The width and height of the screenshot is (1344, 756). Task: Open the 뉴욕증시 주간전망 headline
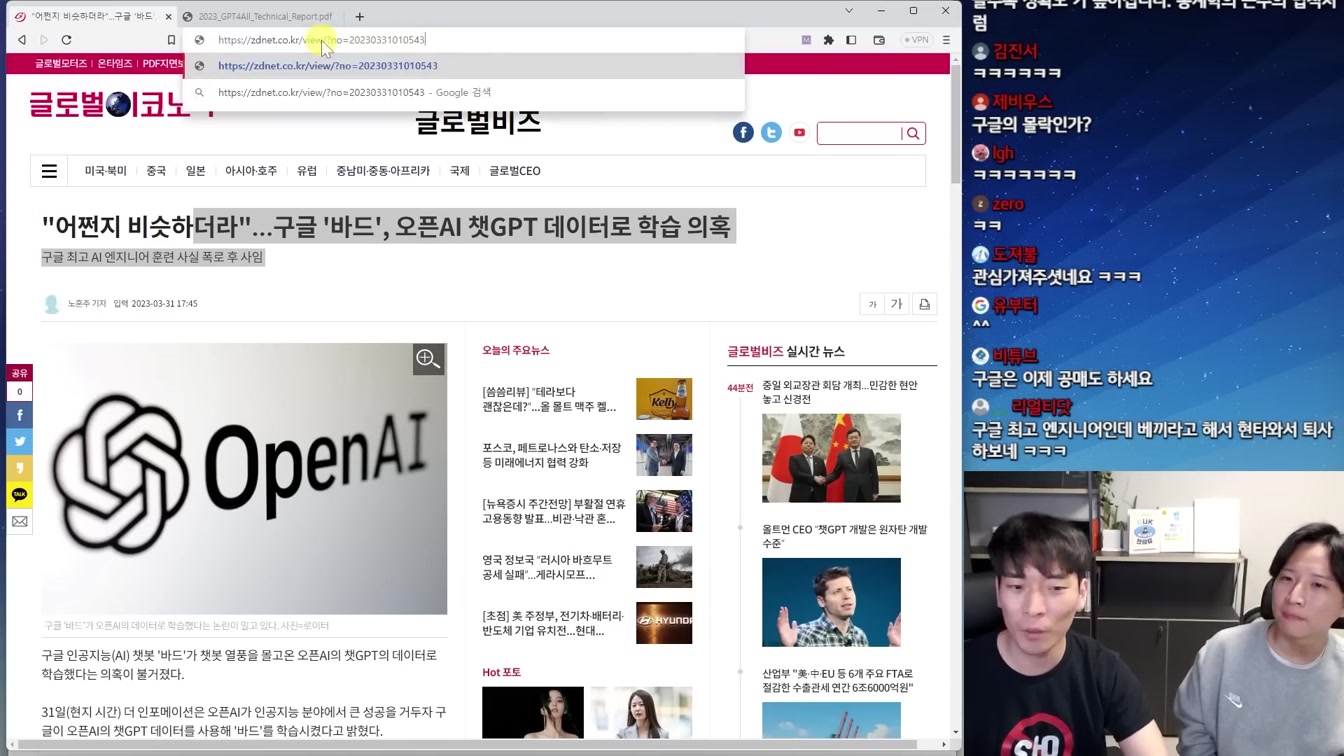click(553, 511)
